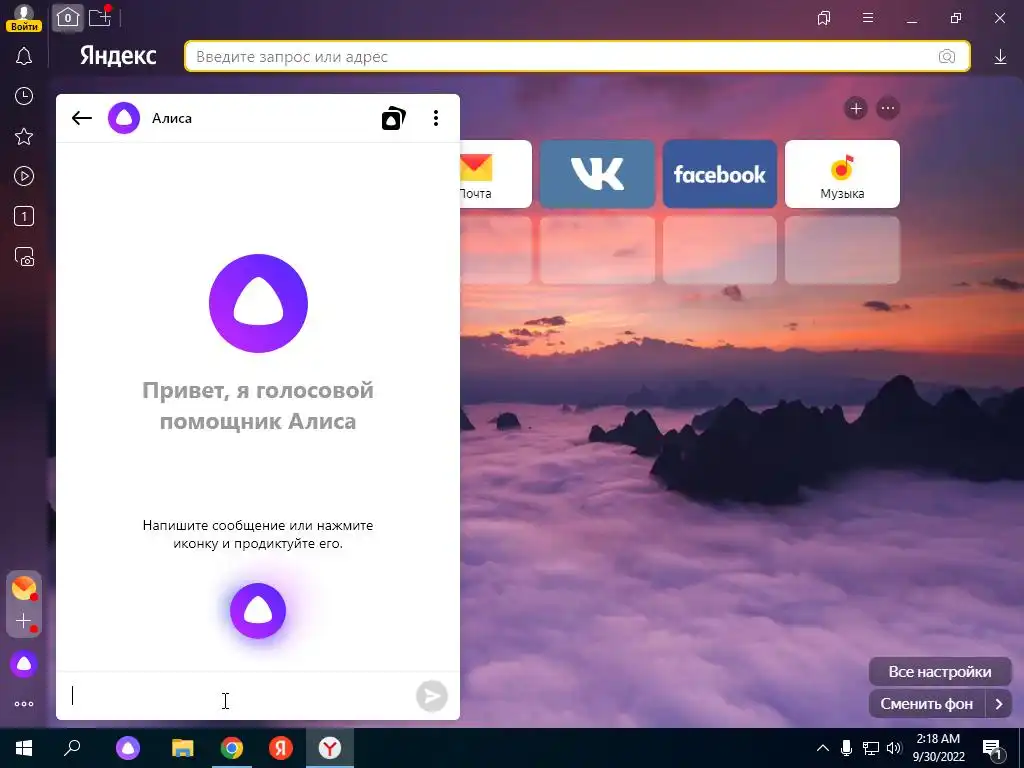Open network icon in system tray
The image size is (1024, 768).
click(x=871, y=748)
